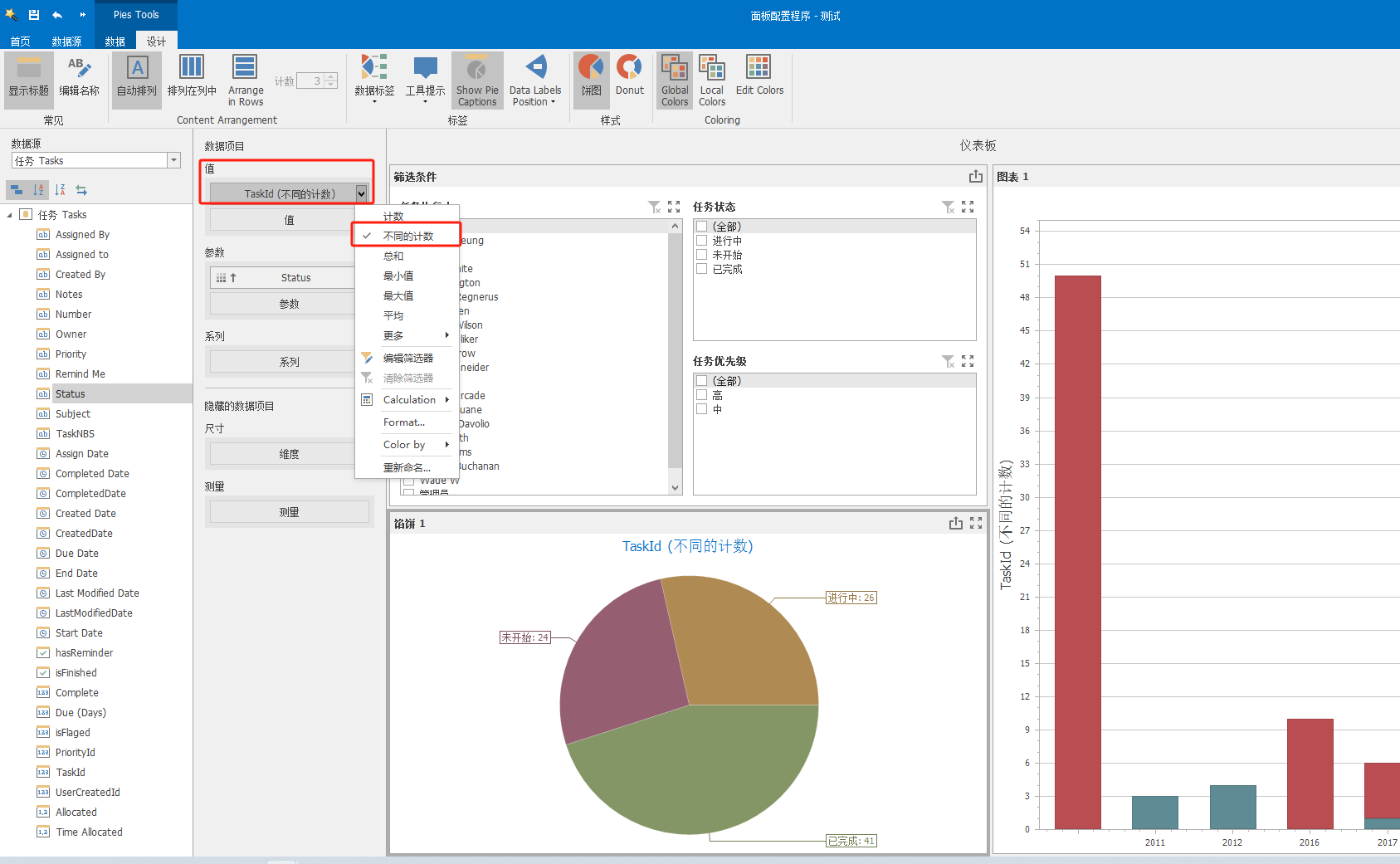Image resolution: width=1400 pixels, height=864 pixels.
Task: Select the Priority field in tree
Action: (71, 354)
